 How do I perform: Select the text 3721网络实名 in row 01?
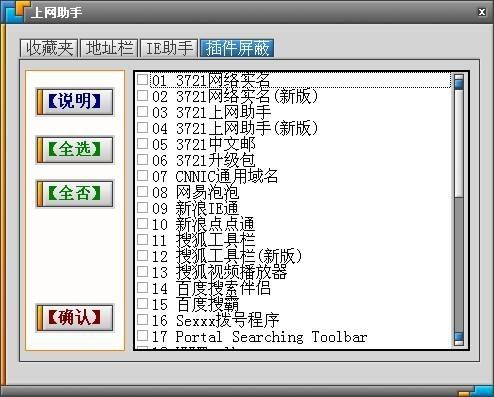point(223,80)
